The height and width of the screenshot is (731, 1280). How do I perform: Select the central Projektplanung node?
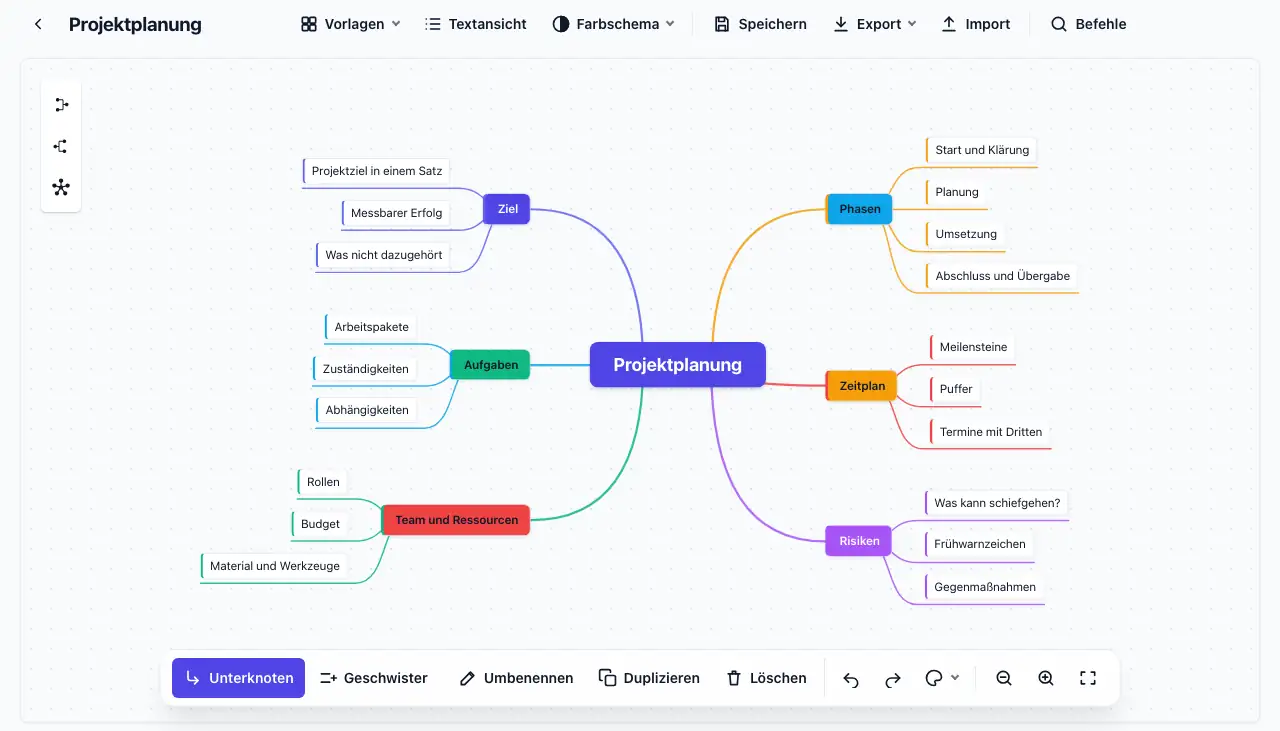pos(678,365)
